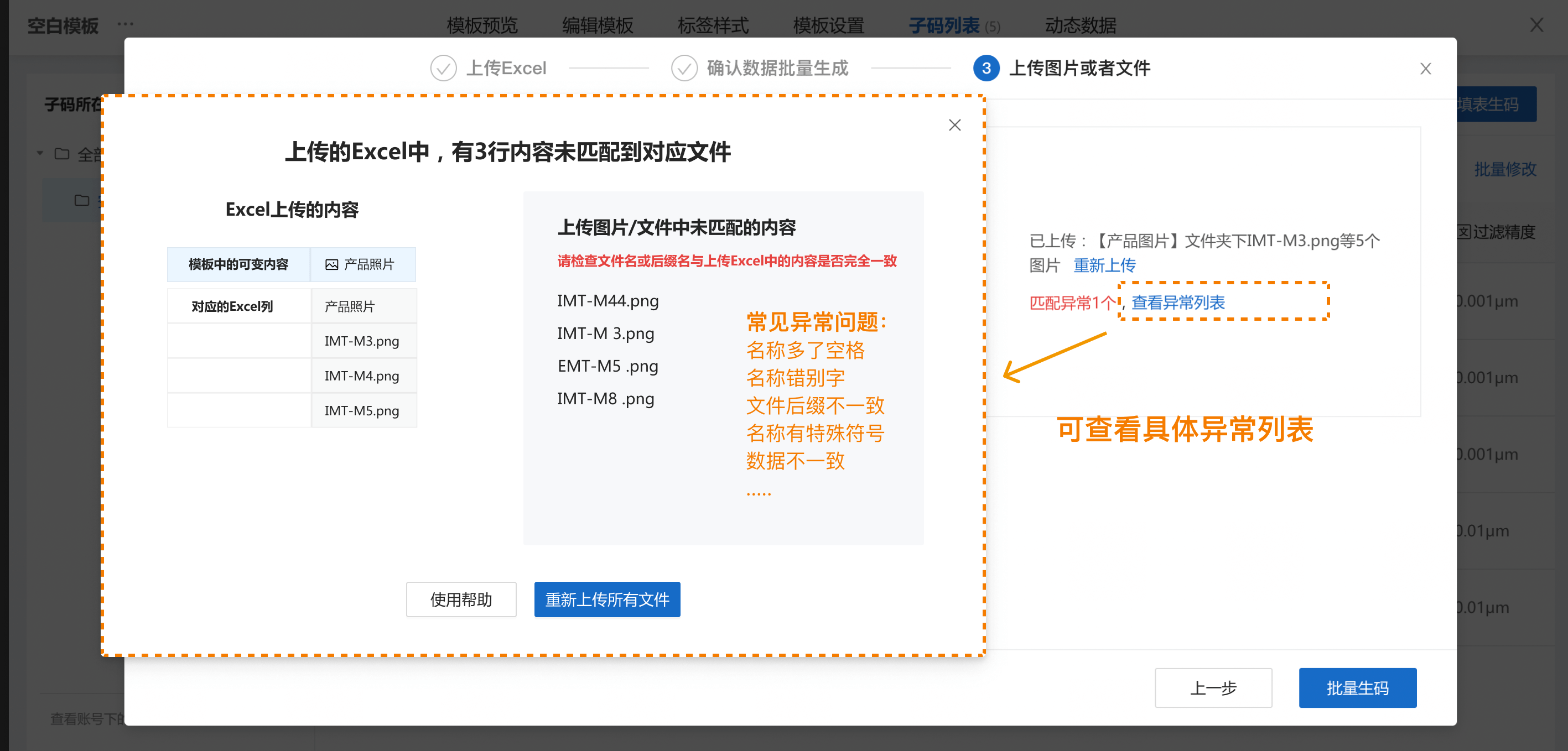
Task: Click unmatched file IMT-M44.png
Action: (x=608, y=301)
